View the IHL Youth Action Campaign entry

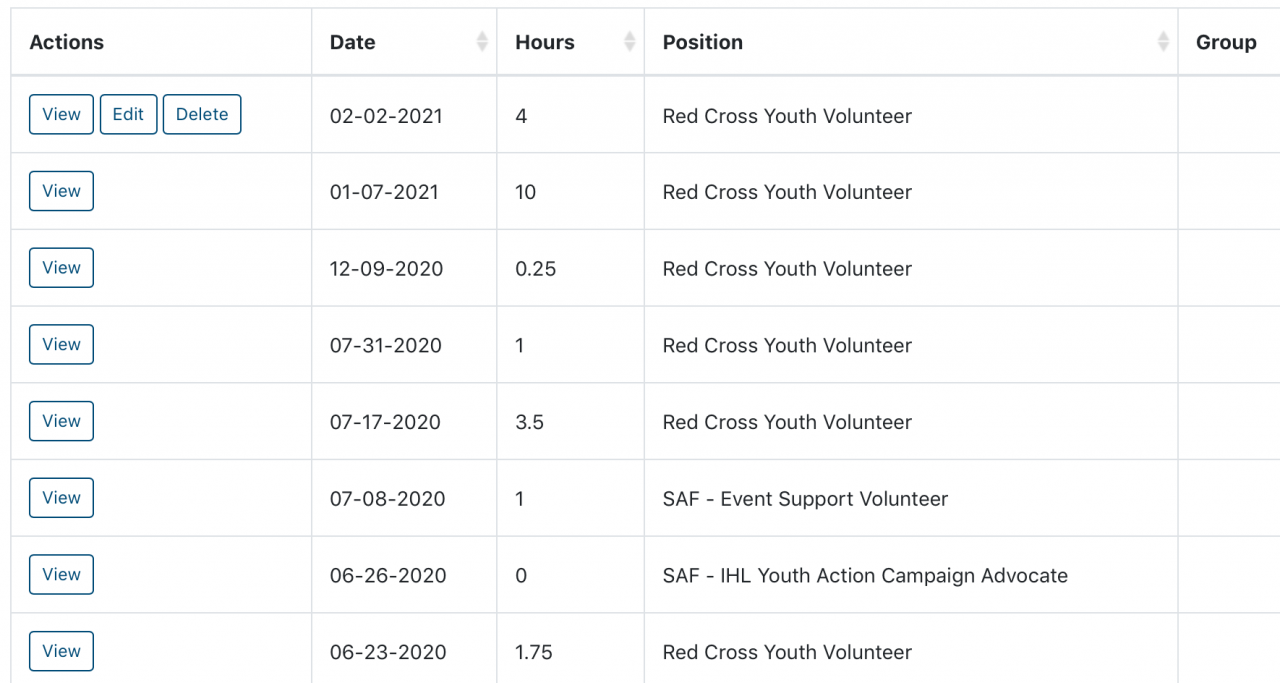(61, 574)
